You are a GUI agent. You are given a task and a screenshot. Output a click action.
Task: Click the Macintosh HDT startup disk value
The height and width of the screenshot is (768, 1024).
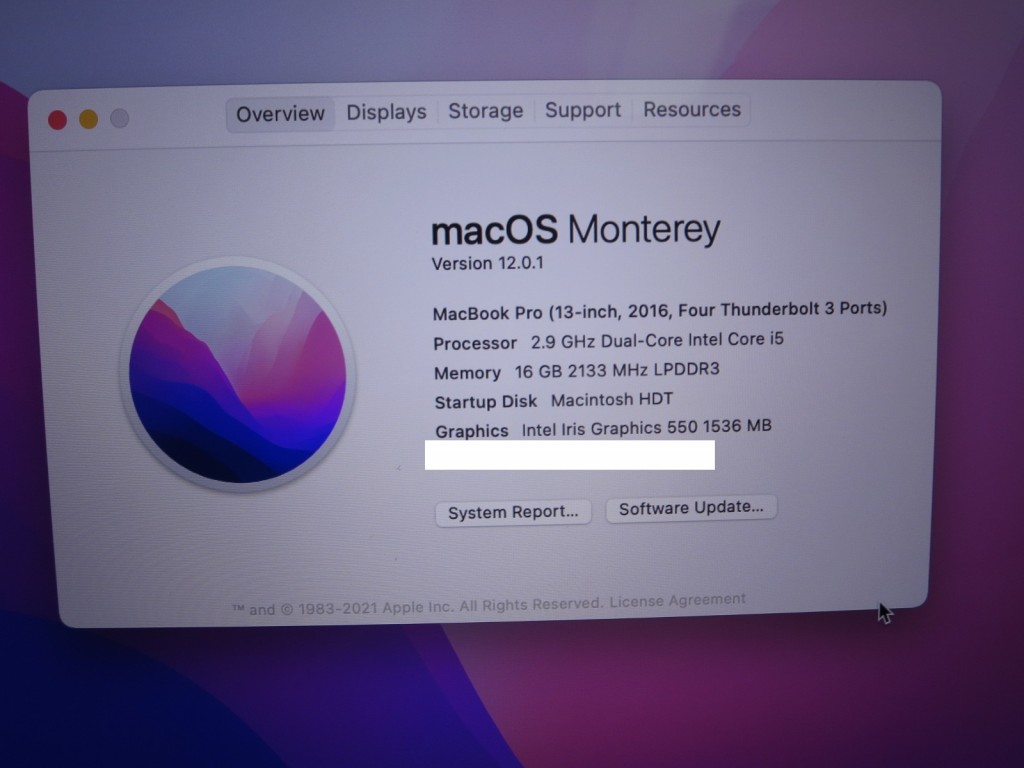click(612, 400)
